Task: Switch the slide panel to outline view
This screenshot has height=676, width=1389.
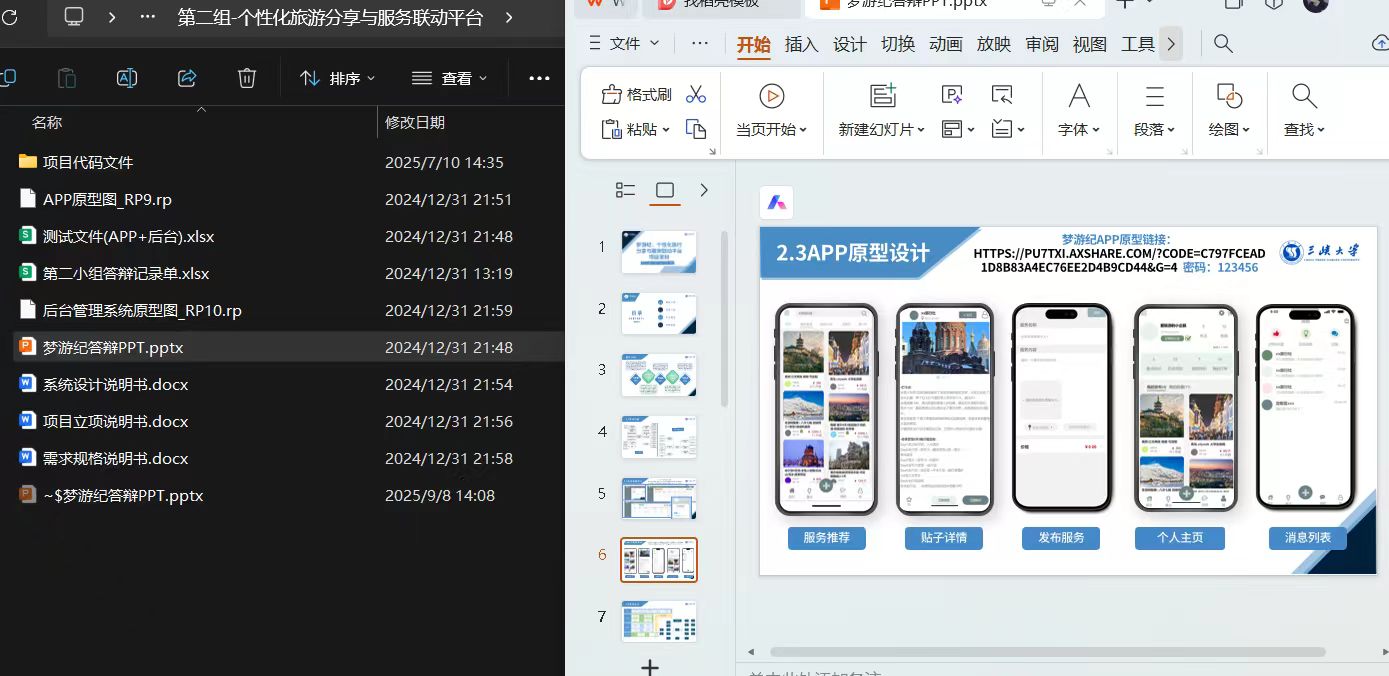Action: (x=625, y=189)
